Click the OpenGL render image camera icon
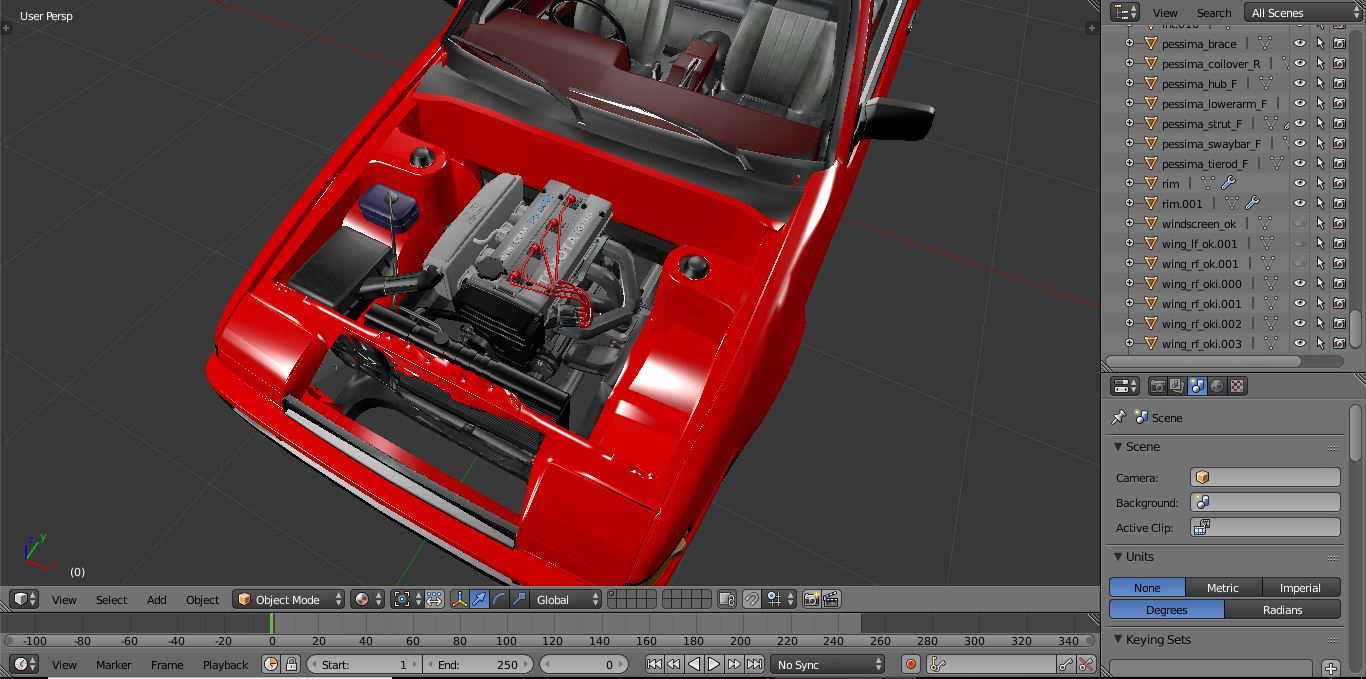The height and width of the screenshot is (679, 1366). click(x=811, y=599)
